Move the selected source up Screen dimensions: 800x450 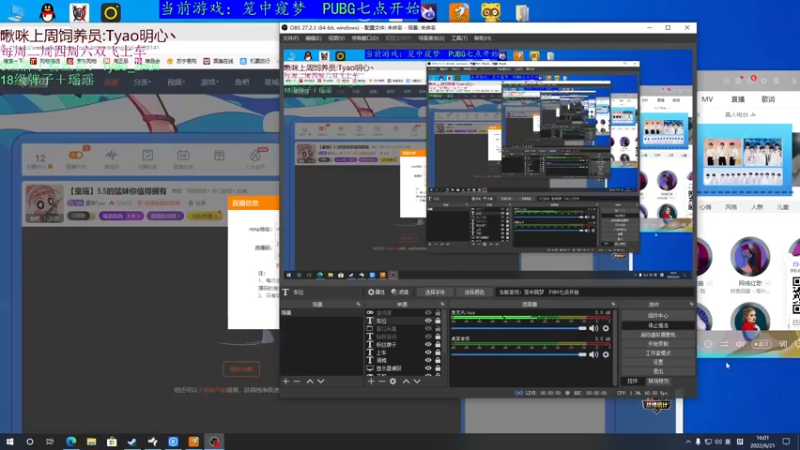point(406,381)
